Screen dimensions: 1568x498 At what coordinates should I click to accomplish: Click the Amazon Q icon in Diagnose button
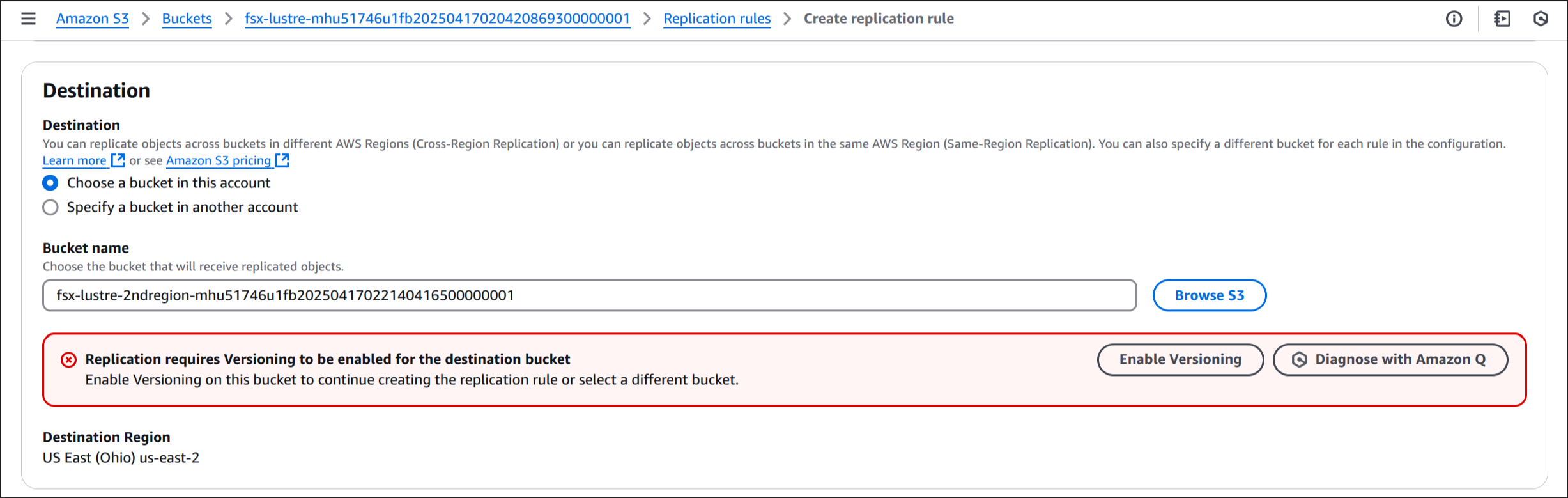click(x=1299, y=360)
